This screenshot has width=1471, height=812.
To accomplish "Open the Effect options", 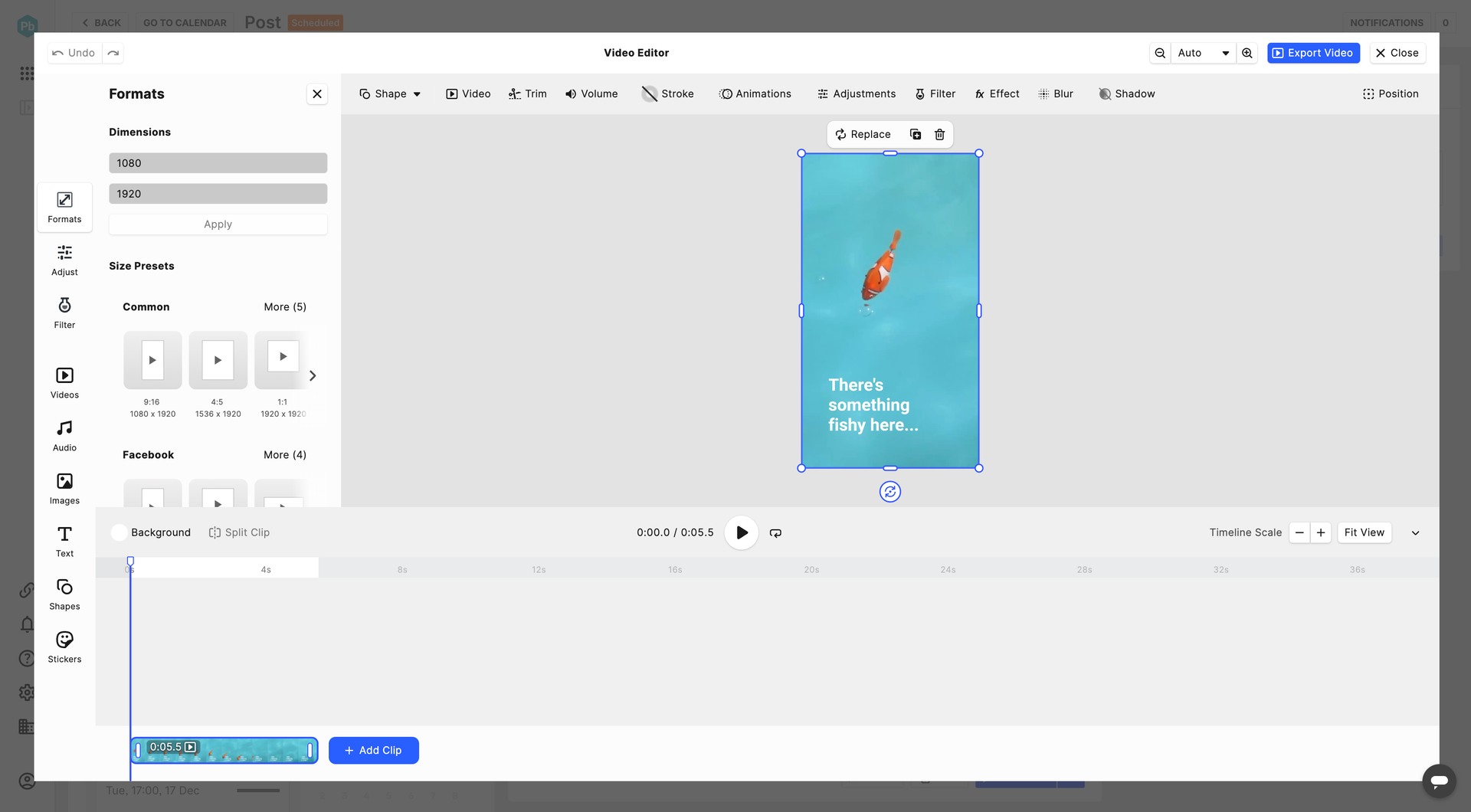I will click(x=997, y=94).
